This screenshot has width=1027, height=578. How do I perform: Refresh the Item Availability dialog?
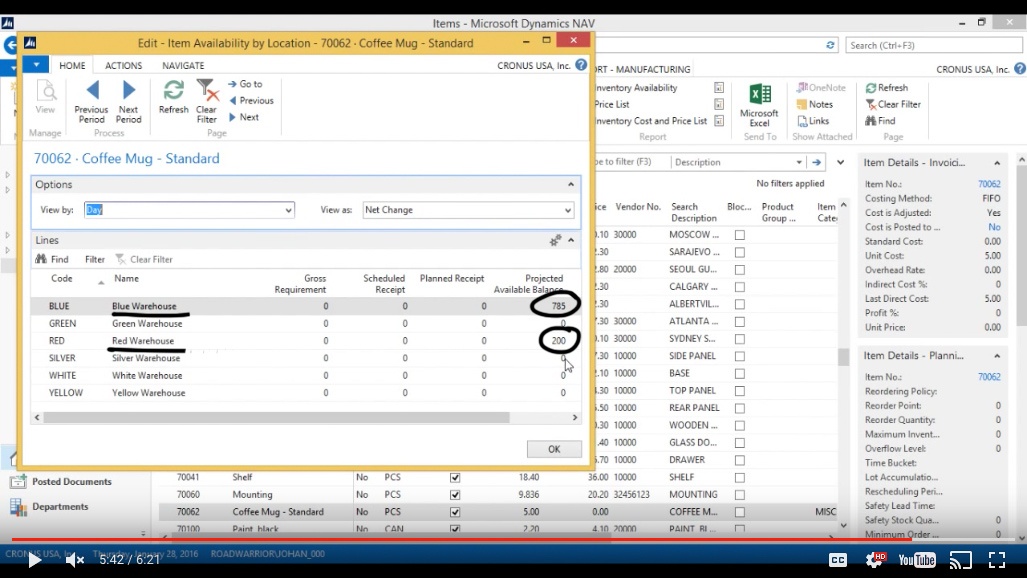tap(174, 97)
